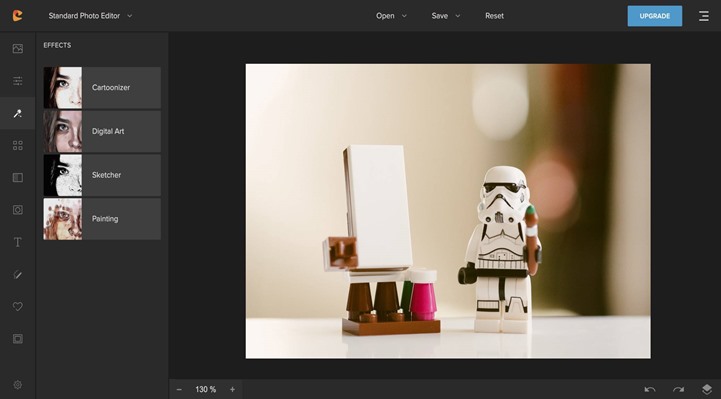Viewport: 721px width, 399px height.
Task: Select the Effects magic wand icon
Action: point(17,113)
